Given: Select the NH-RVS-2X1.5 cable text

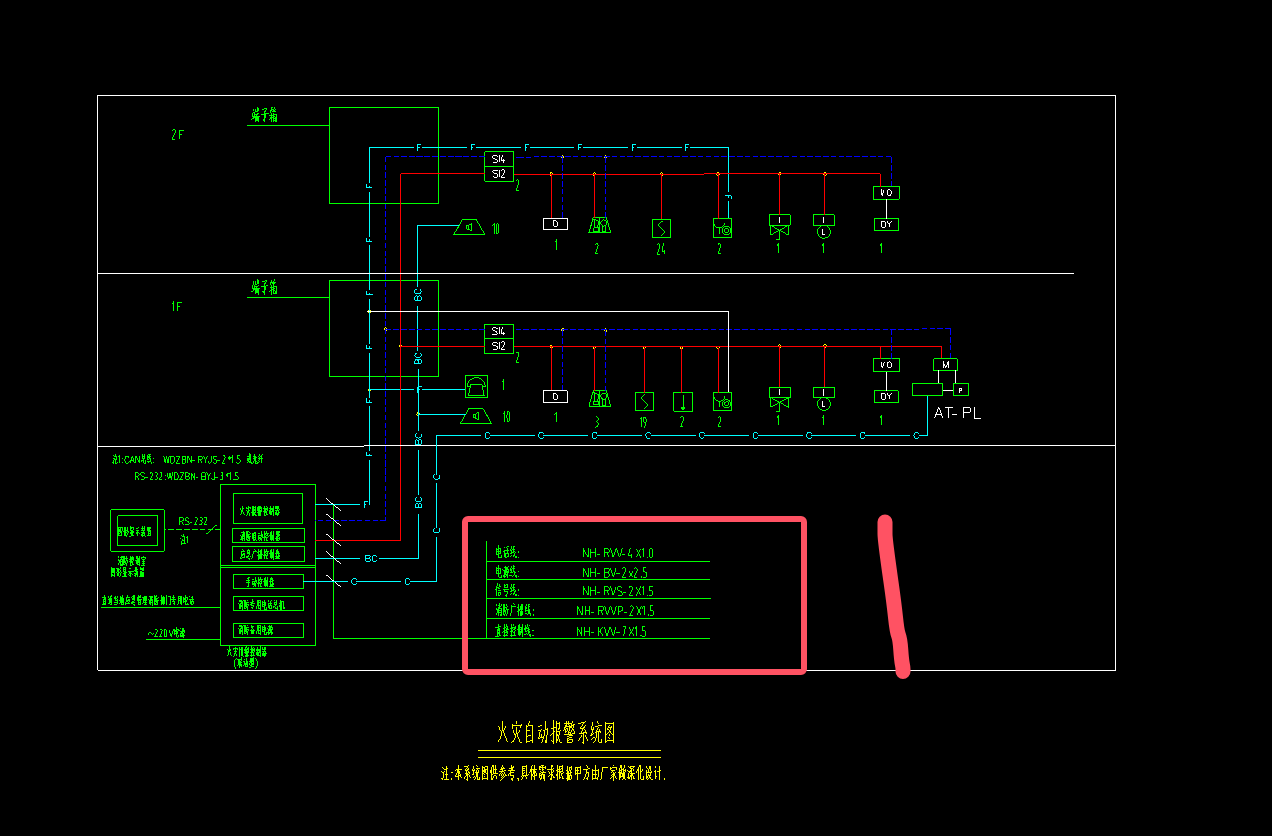Looking at the screenshot, I should click(x=618, y=592).
